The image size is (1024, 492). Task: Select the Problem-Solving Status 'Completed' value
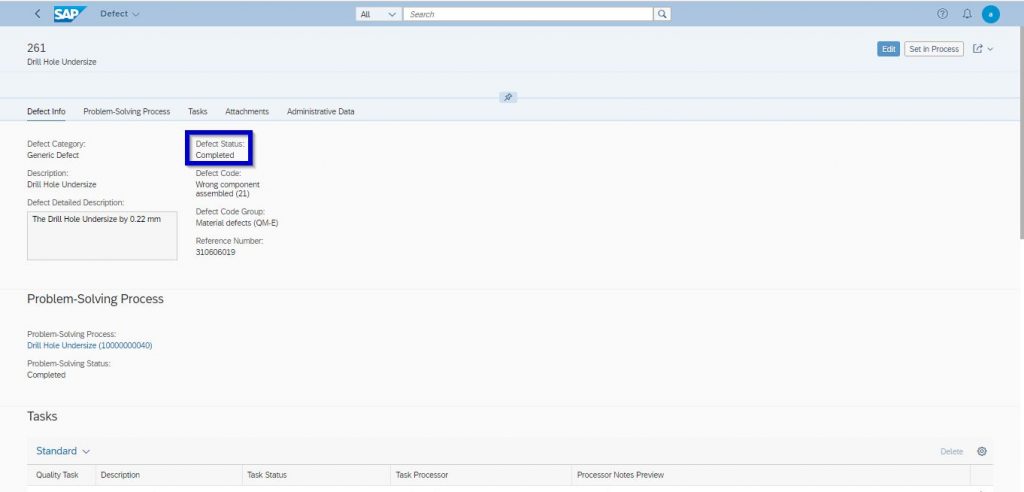(x=46, y=375)
